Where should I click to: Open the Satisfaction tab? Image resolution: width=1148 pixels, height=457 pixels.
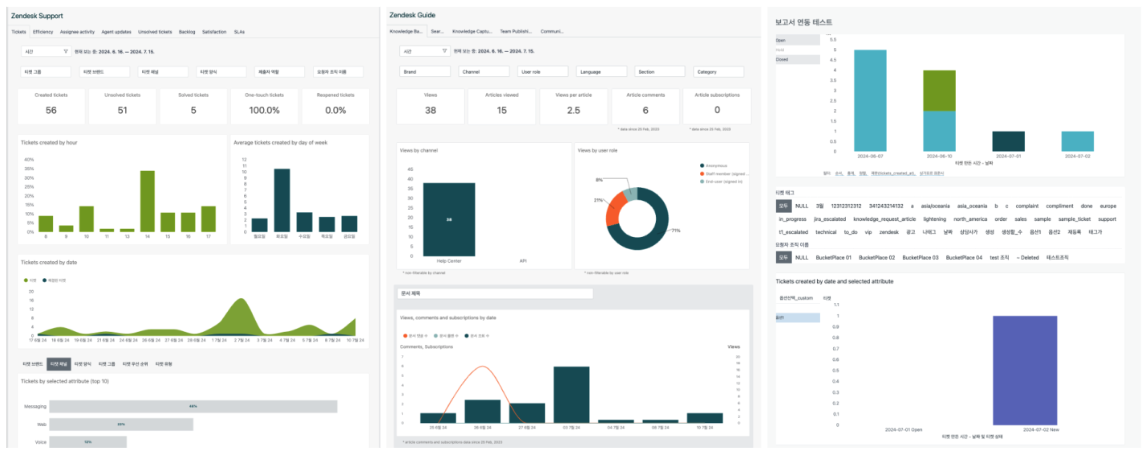(x=214, y=32)
